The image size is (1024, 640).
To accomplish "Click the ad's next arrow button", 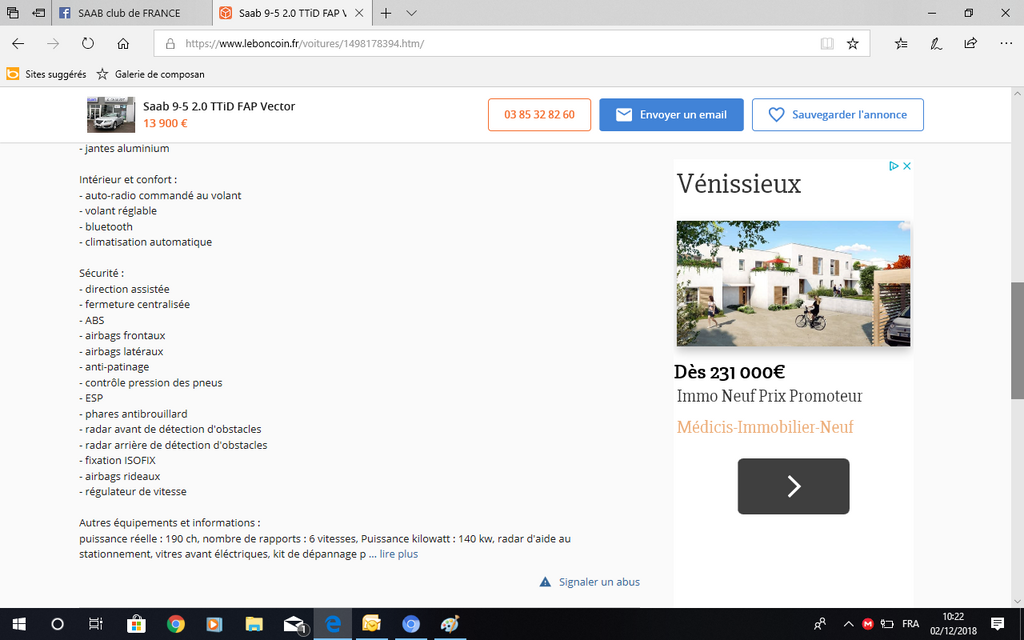I will tap(793, 487).
